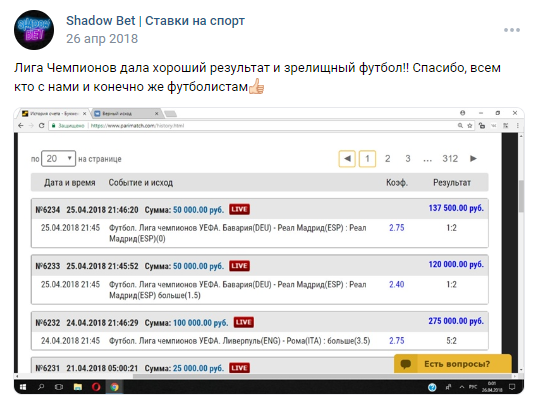Switch to the История счета browser tab
Screen dimensions: 533x404
[54, 113]
